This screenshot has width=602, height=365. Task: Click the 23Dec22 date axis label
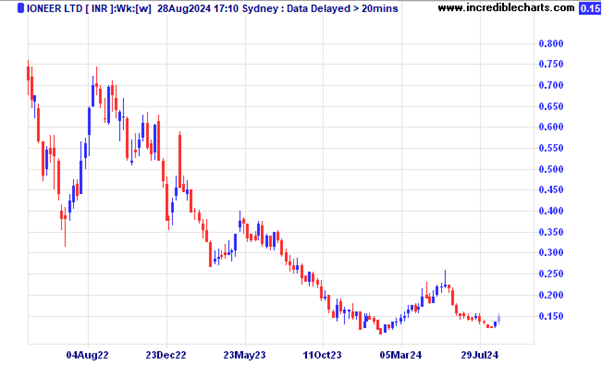click(166, 355)
